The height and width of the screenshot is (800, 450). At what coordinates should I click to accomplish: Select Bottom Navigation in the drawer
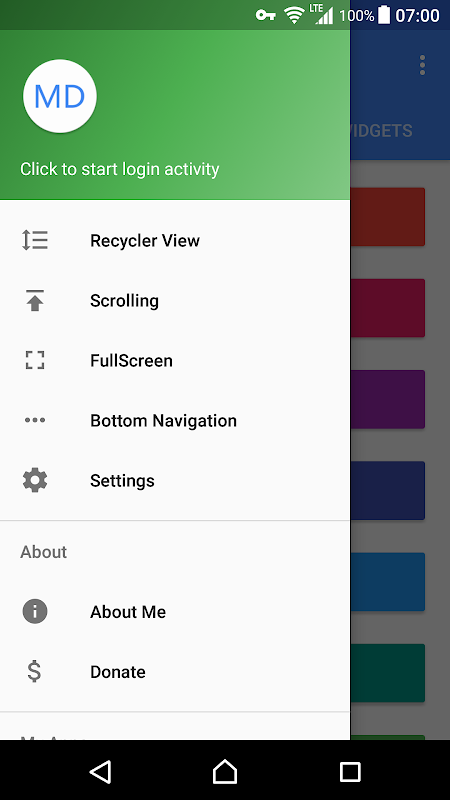click(x=175, y=420)
